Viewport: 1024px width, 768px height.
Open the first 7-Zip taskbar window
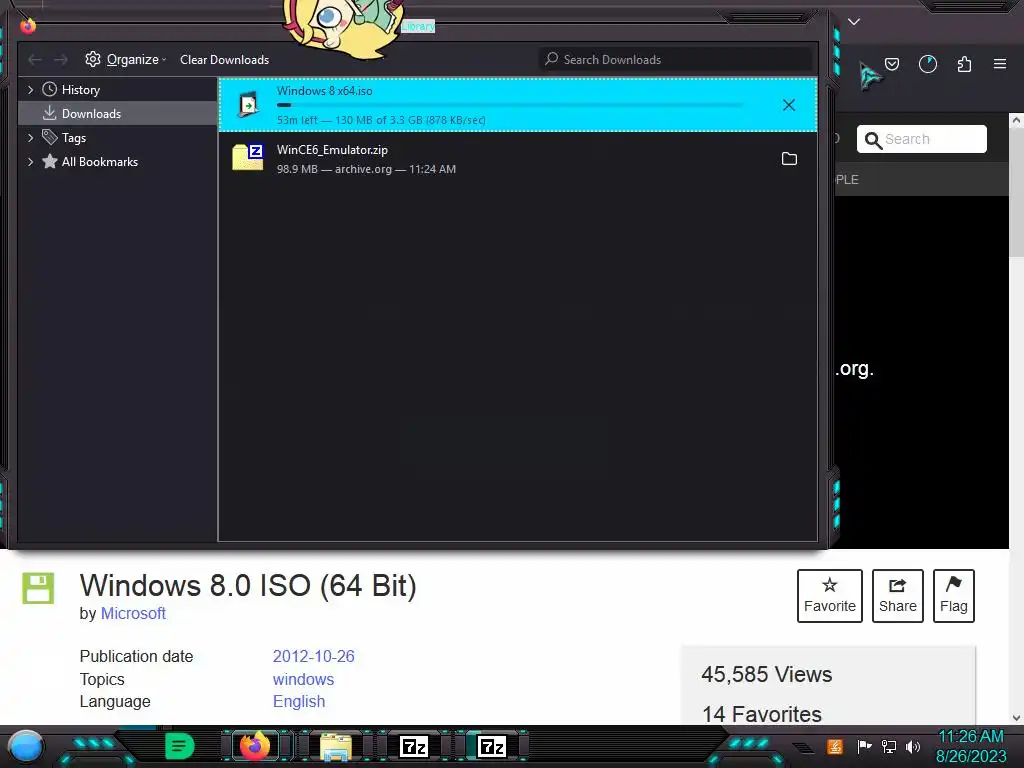click(414, 746)
